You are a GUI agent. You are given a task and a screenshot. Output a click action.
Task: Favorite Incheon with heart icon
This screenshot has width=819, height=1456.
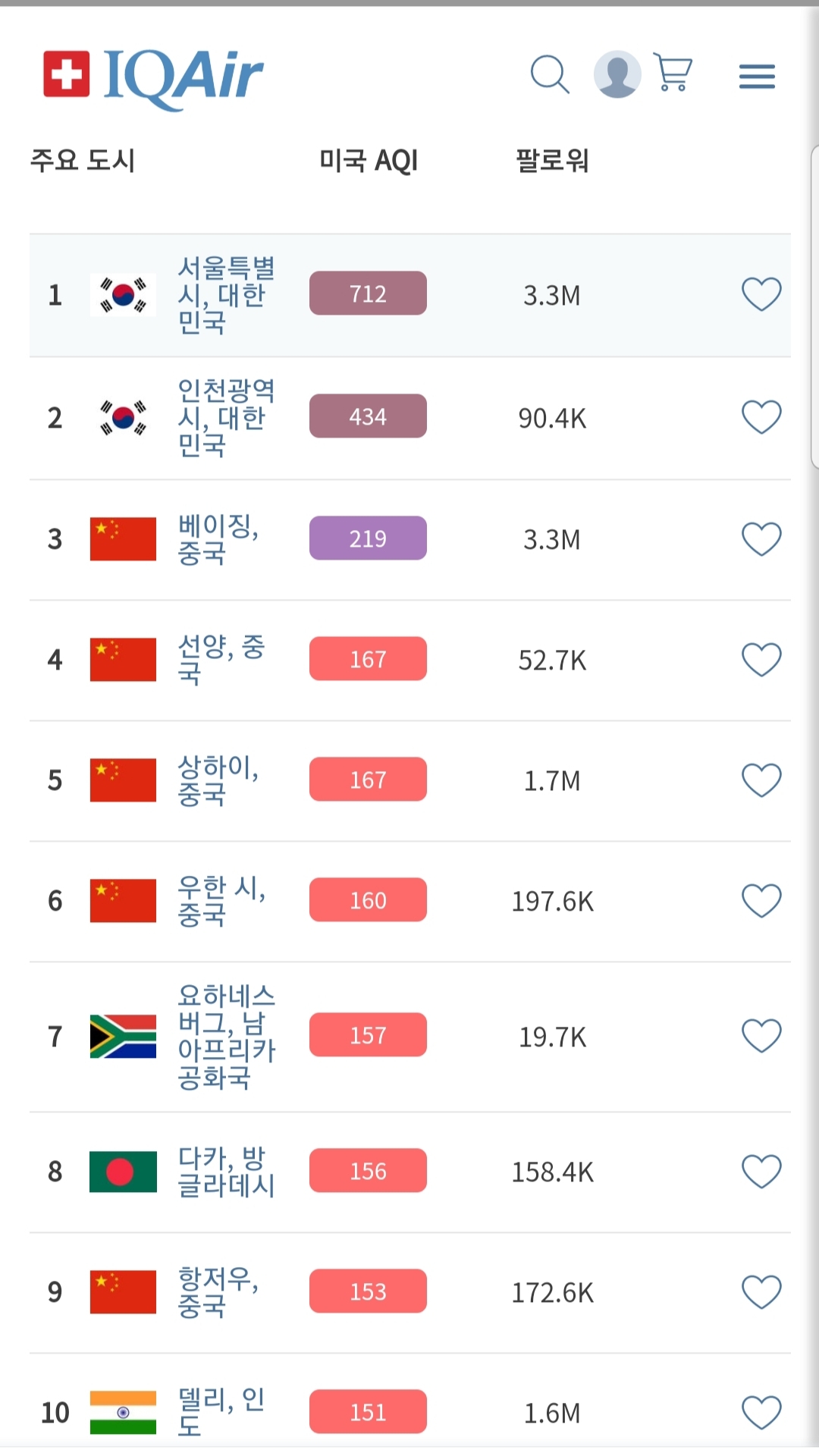(761, 417)
